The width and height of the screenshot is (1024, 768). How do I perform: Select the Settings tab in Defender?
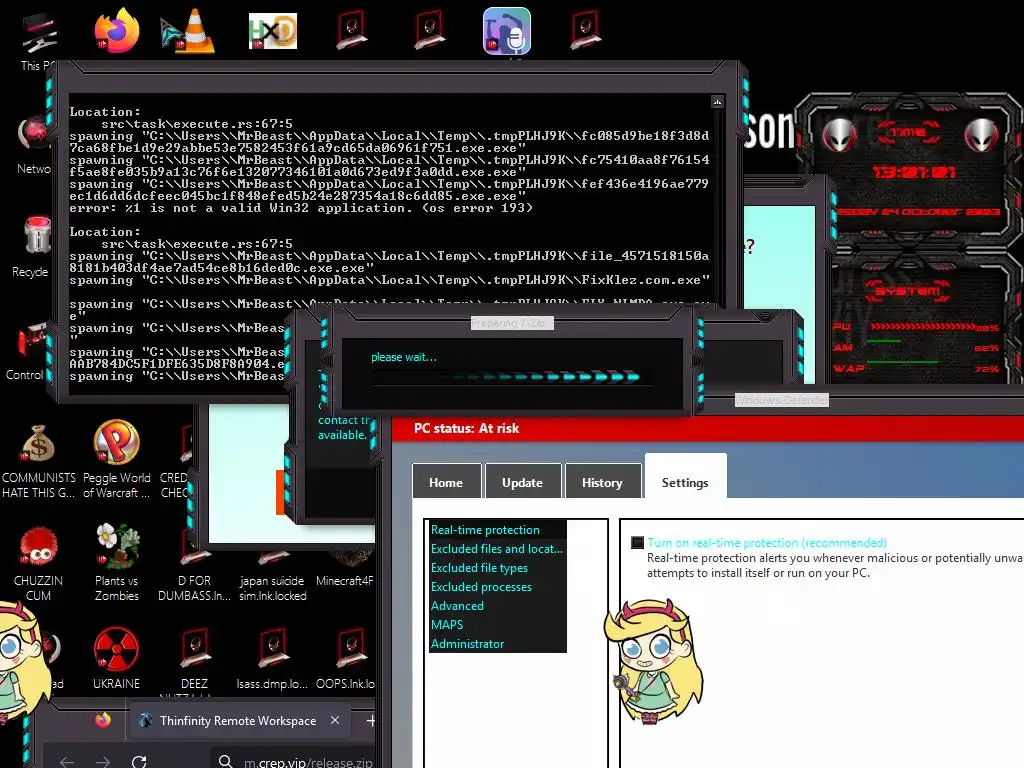tap(685, 478)
